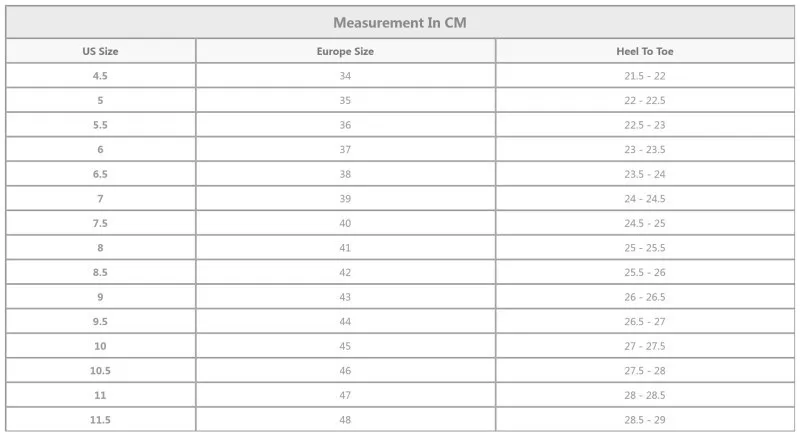Screen dimensions: 800x436
Task: Click the 26.5 - 27 heel-to-toe cell
Action: click(645, 321)
